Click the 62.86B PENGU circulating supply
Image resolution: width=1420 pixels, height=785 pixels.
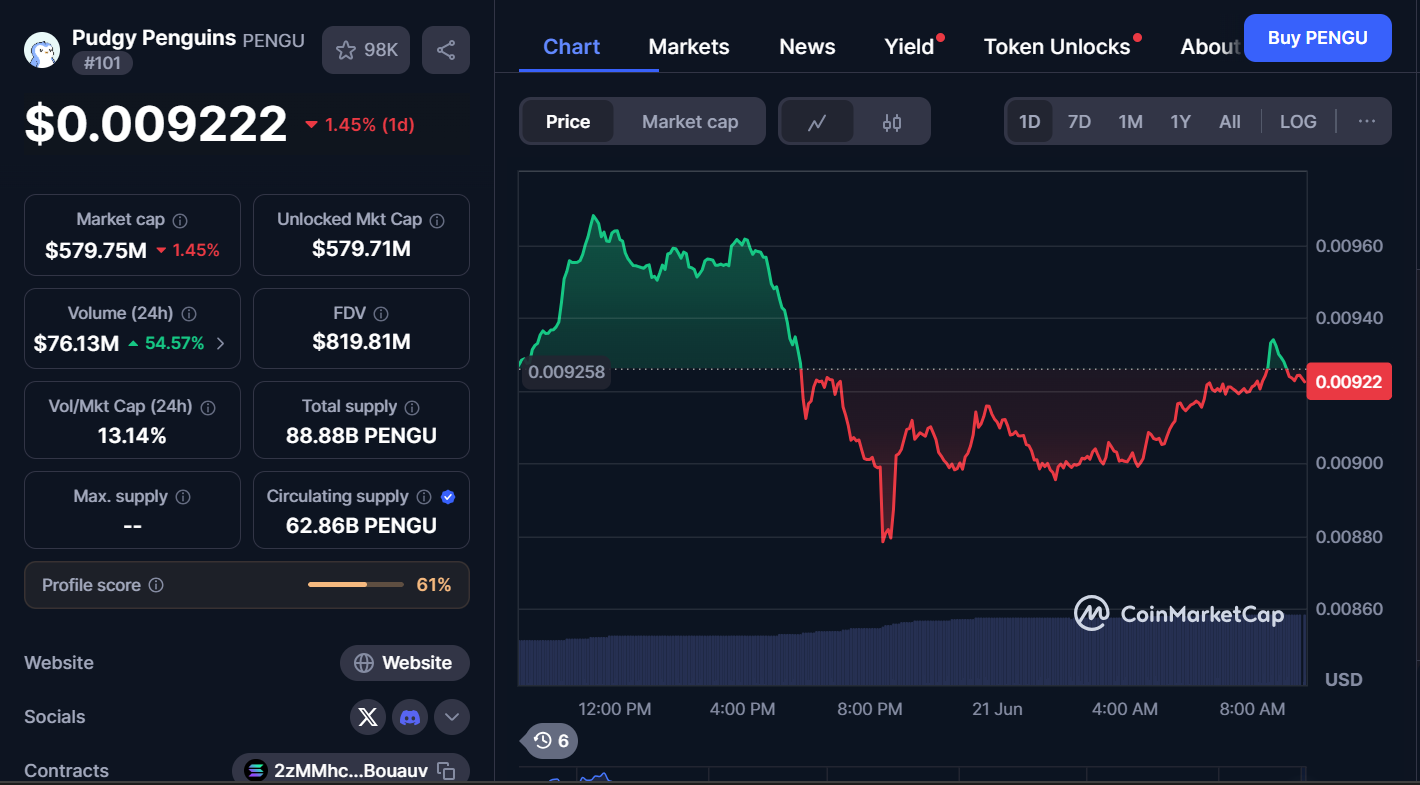click(x=361, y=526)
